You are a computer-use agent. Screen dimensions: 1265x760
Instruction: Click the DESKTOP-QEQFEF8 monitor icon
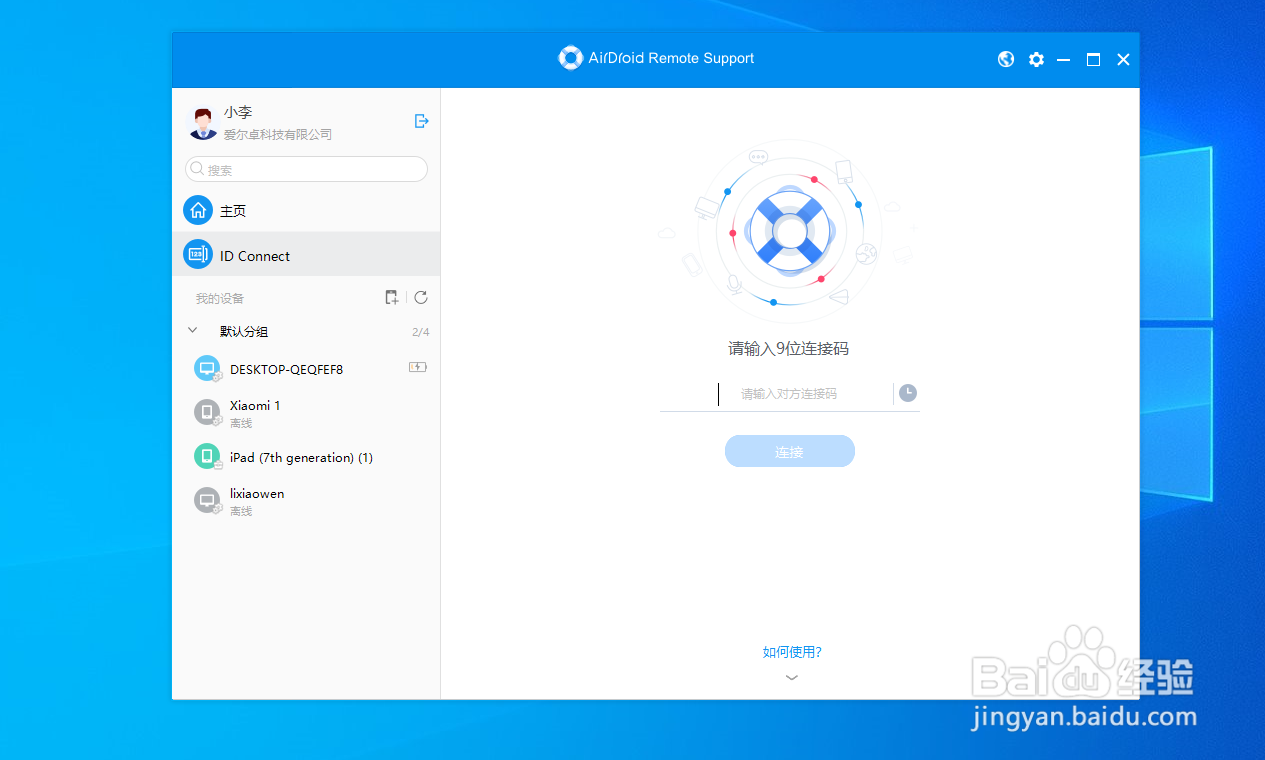pyautogui.click(x=207, y=368)
